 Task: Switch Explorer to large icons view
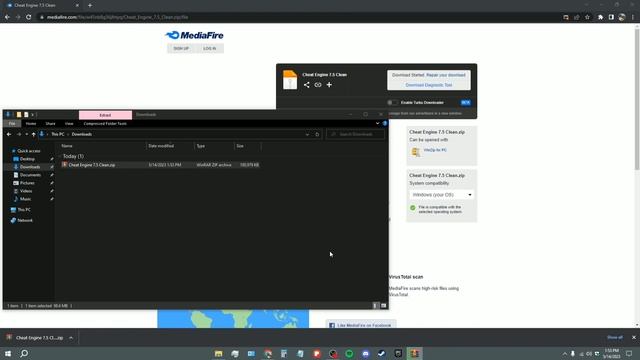coord(383,305)
